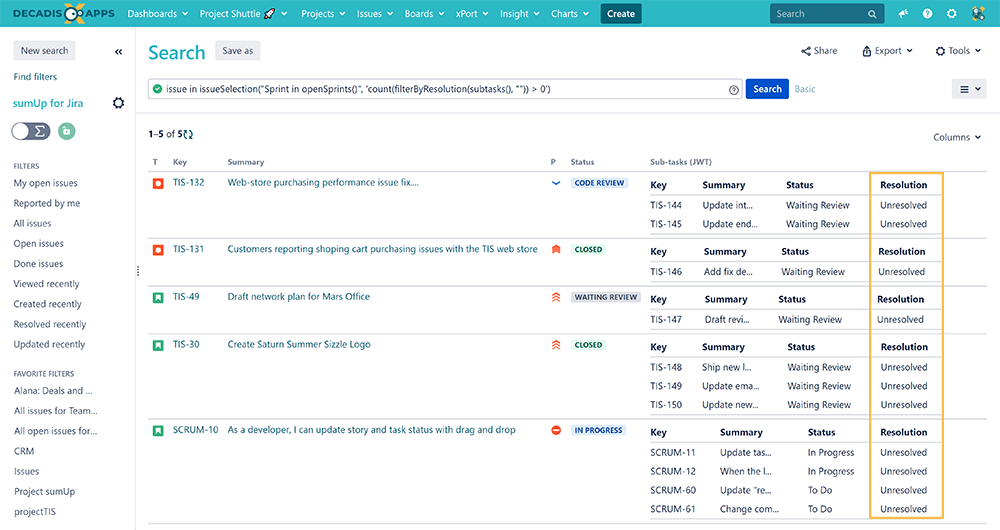Collapse the sidebar with double chevron icon
This screenshot has height=530, width=1000.
(119, 52)
